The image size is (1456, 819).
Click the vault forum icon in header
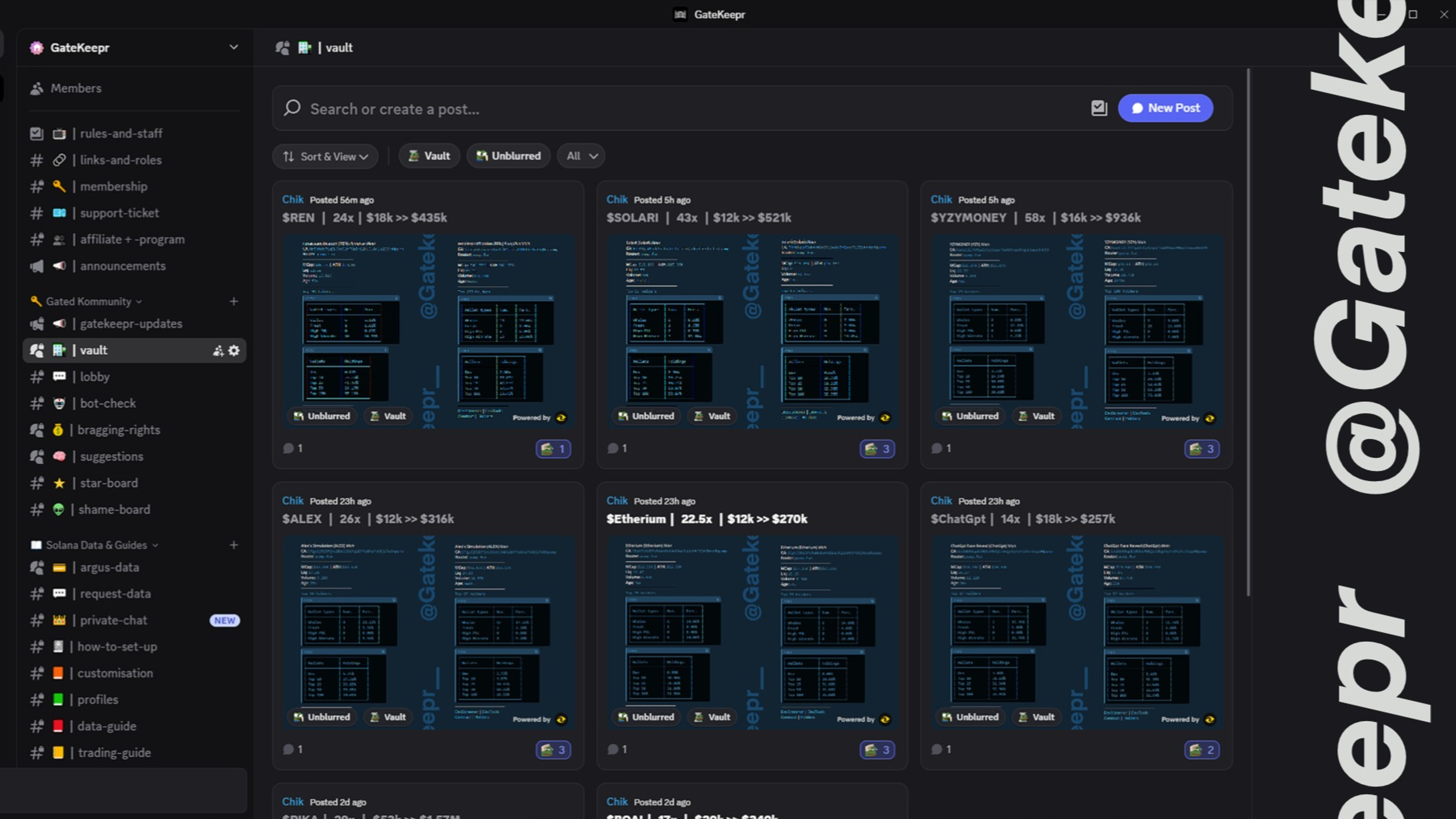tap(282, 48)
